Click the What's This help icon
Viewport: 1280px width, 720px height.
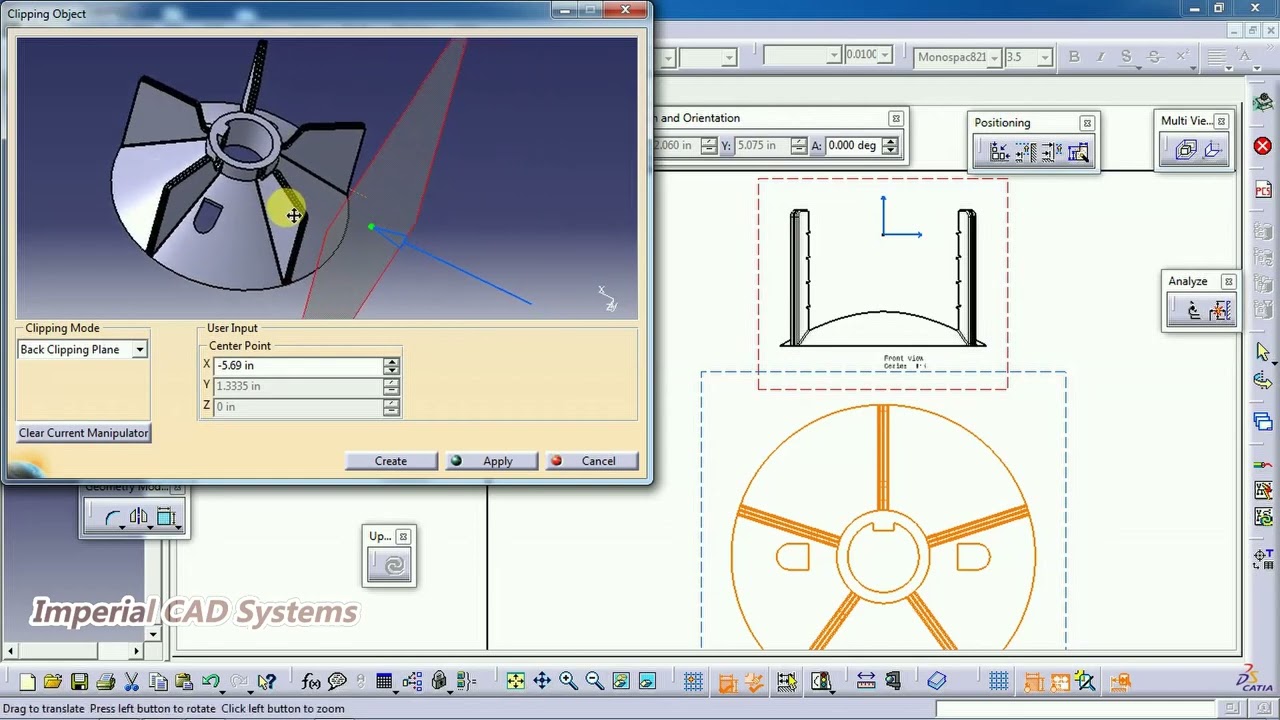tap(266, 682)
